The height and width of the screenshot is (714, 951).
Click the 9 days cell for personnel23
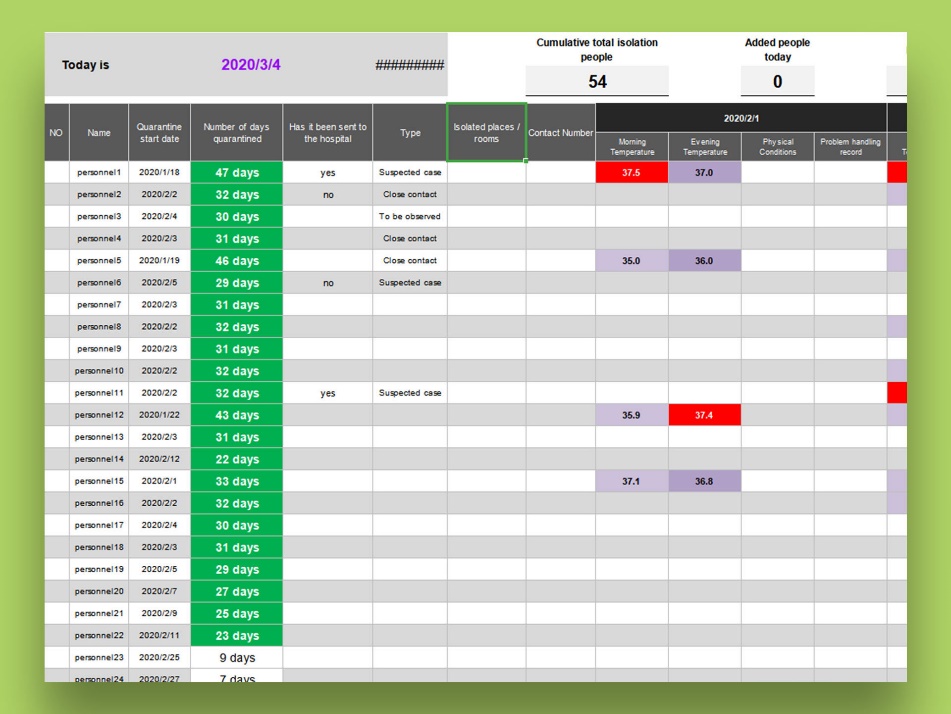tap(237, 657)
